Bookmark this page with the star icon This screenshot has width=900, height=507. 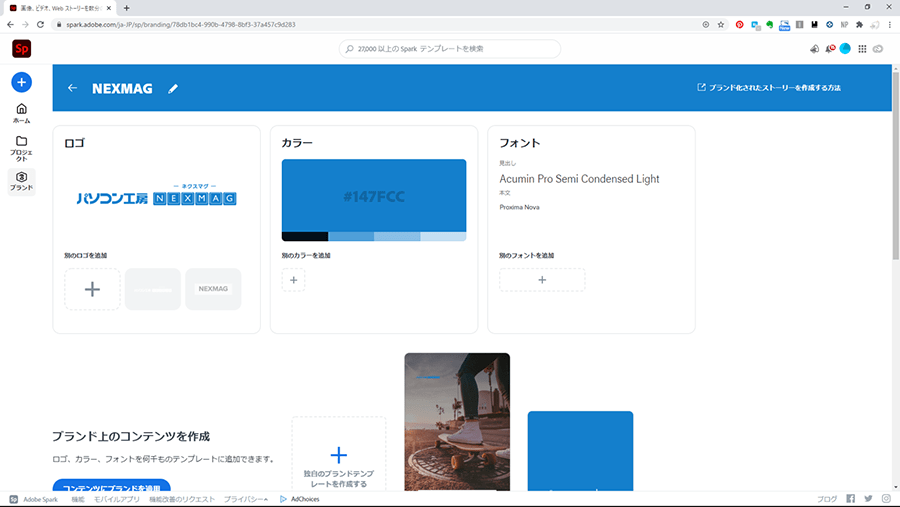point(721,25)
